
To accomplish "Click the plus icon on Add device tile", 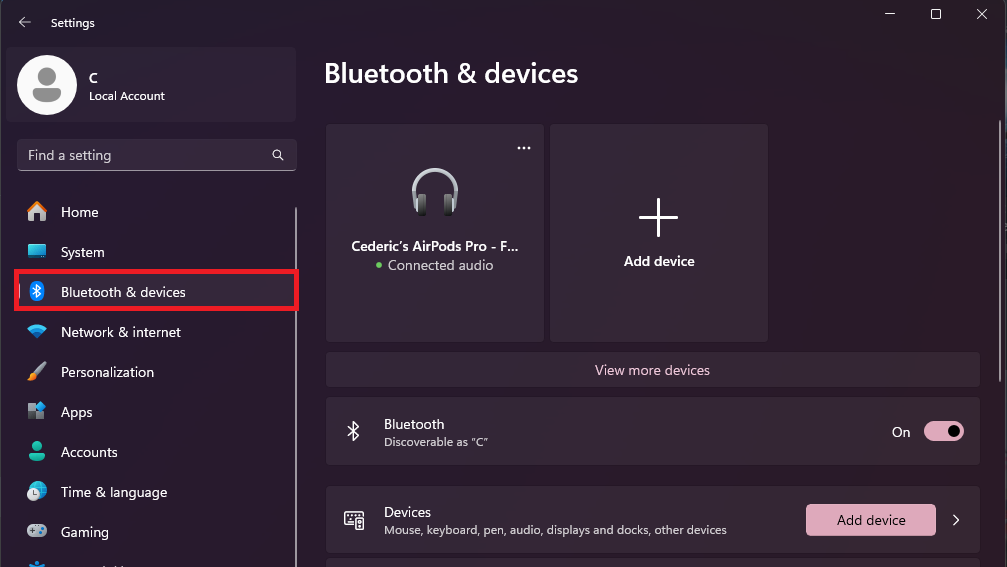I will (x=658, y=217).
